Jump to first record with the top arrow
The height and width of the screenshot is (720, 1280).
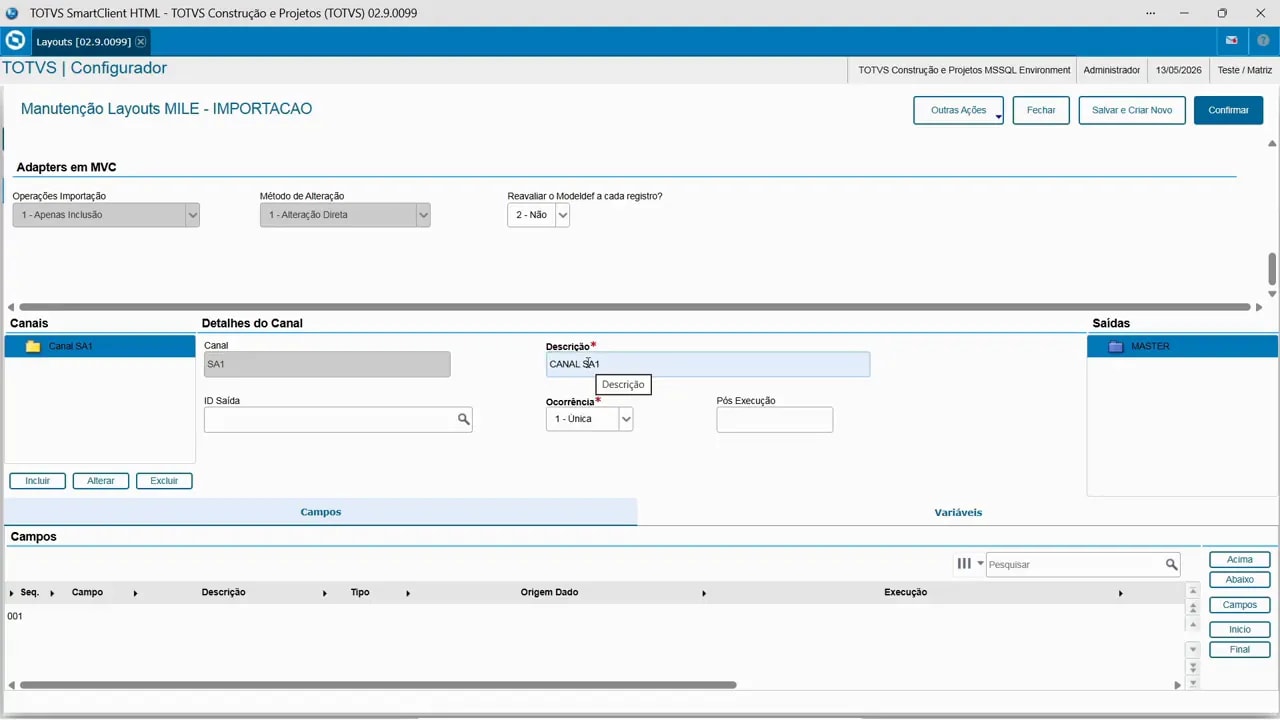[x=1193, y=592]
